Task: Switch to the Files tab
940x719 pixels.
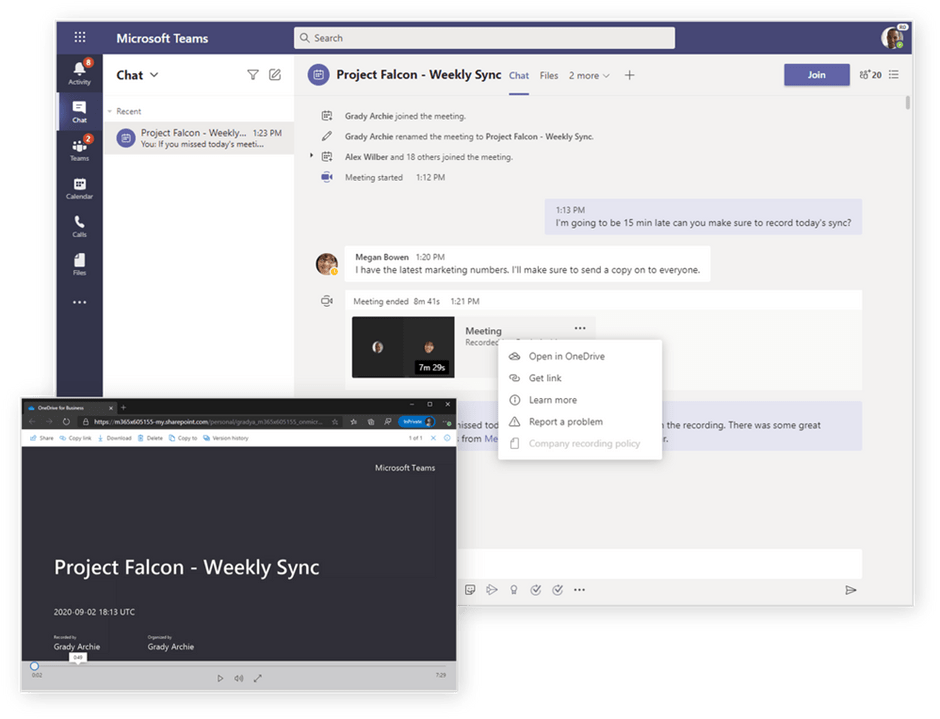Action: (x=549, y=76)
